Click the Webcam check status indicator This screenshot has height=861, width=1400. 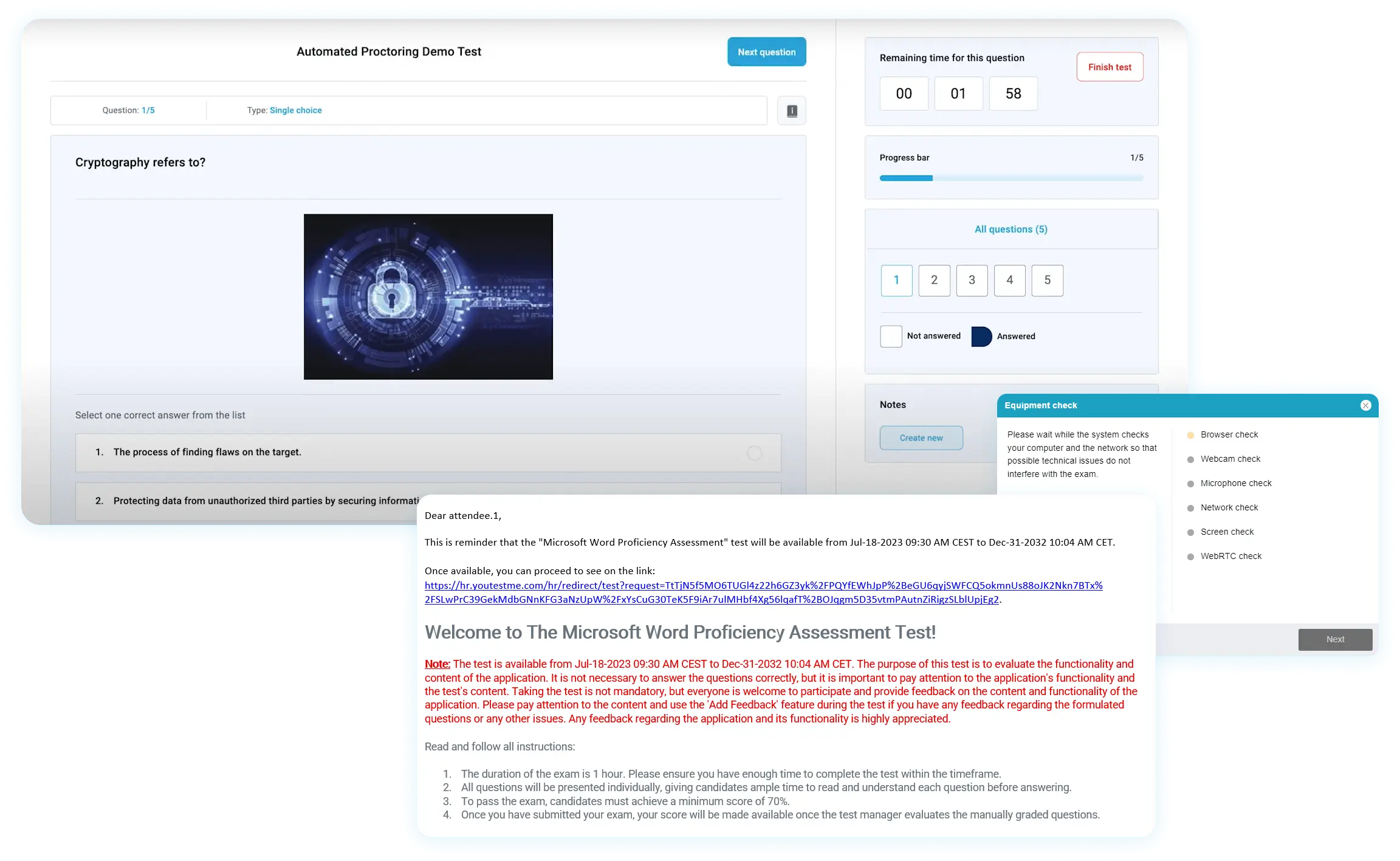1190,459
